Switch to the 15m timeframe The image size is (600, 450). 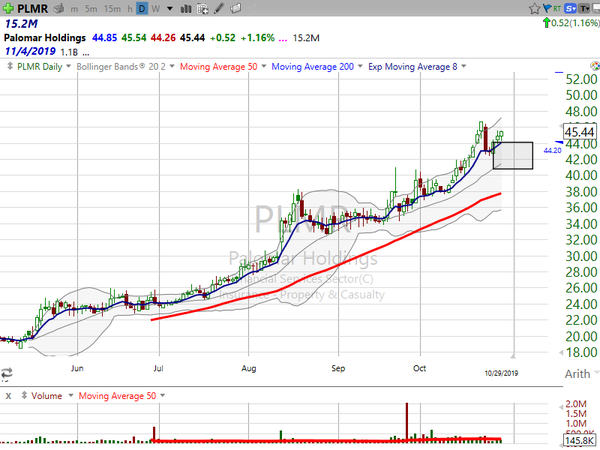click(112, 8)
